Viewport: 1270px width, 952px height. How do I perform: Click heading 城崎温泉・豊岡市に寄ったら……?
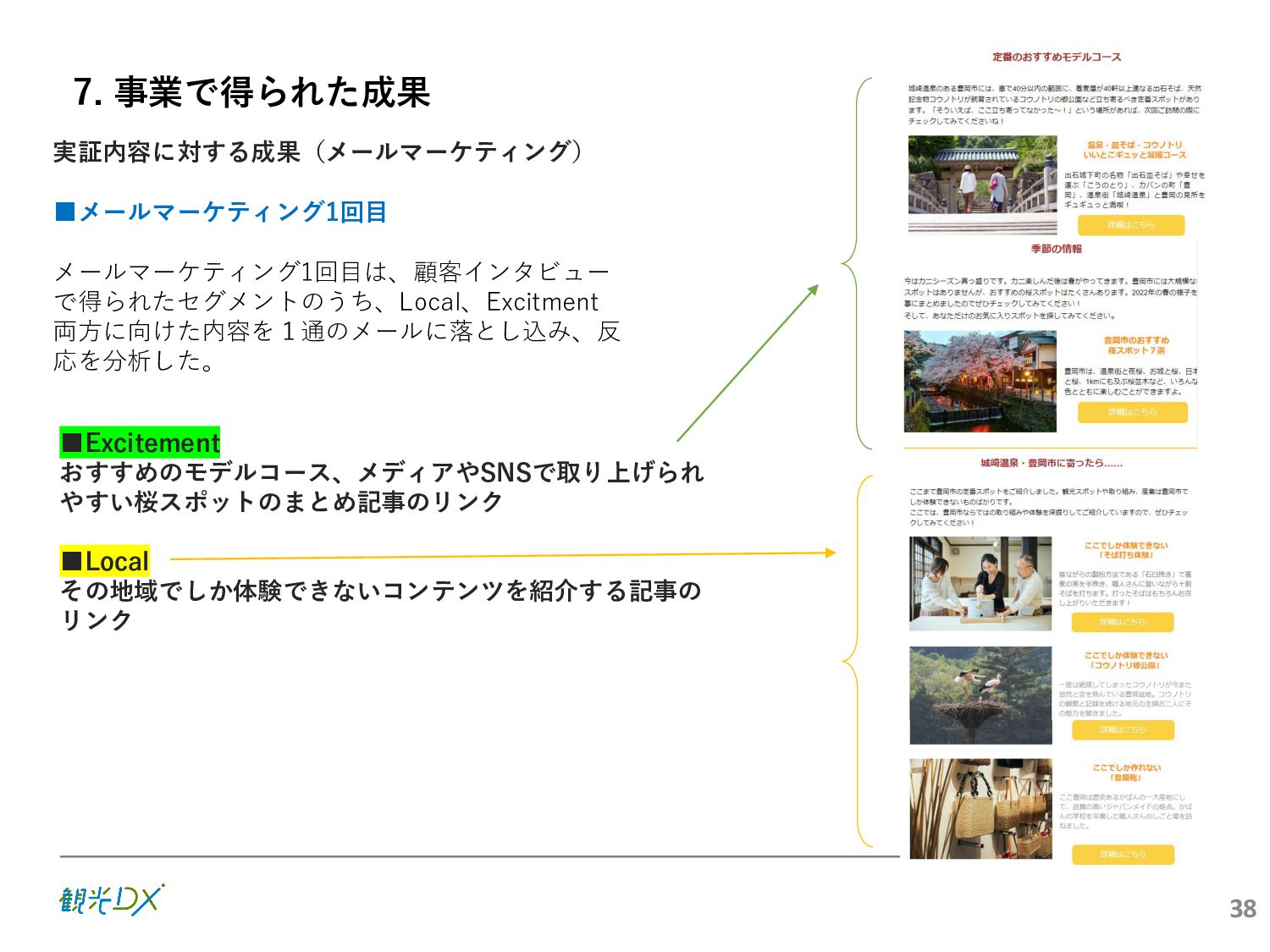[x=1052, y=463]
